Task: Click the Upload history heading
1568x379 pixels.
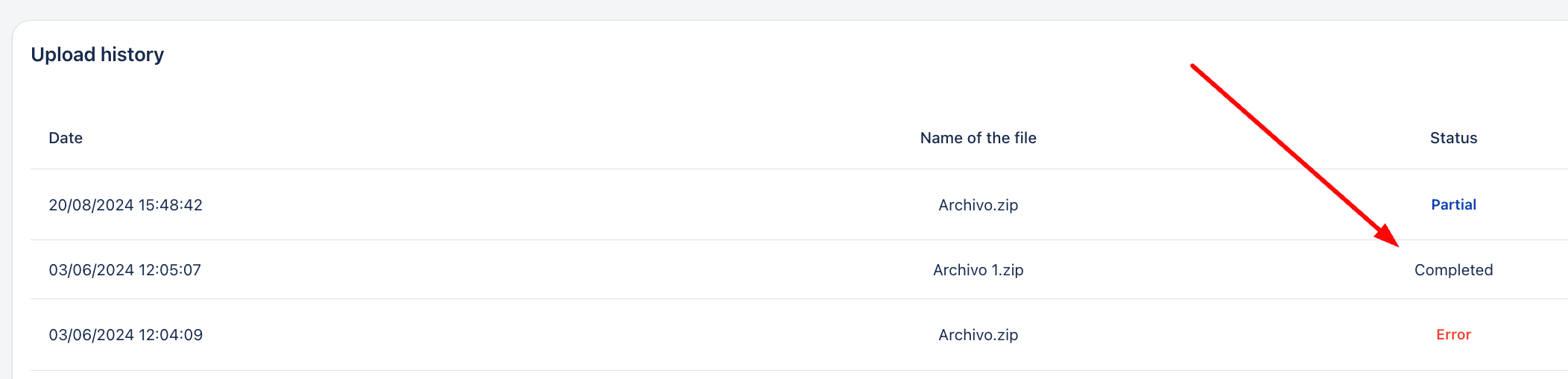Action: click(98, 54)
